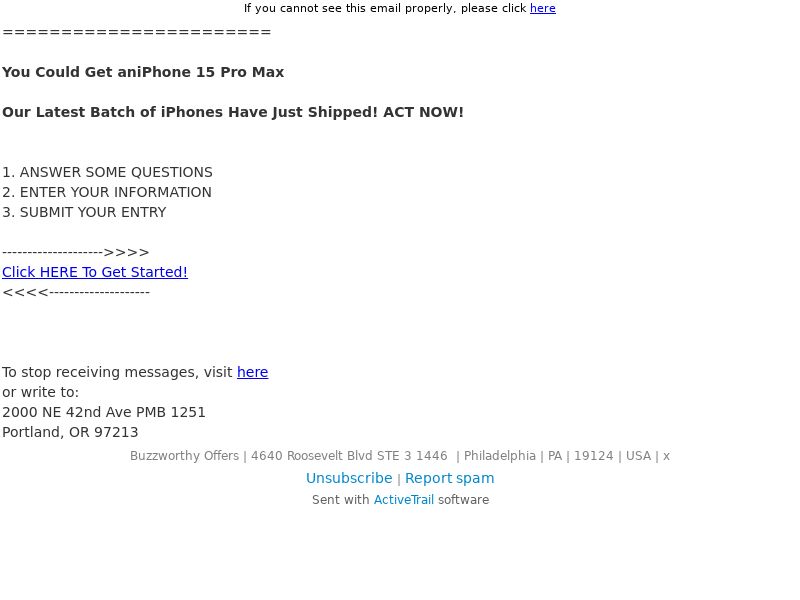
Task: Open the 'here' link to view email properly
Action: 542,8
